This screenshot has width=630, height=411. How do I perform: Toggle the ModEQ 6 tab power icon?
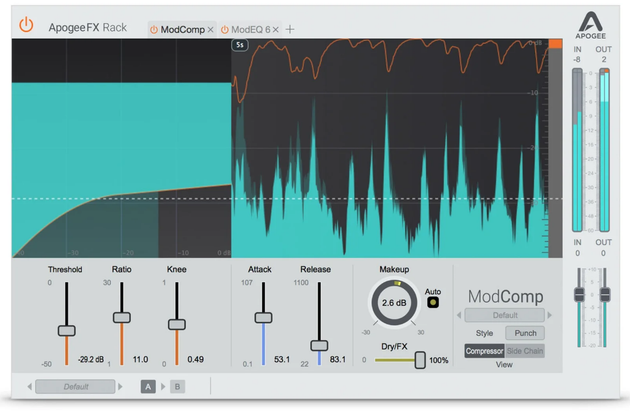pos(225,30)
